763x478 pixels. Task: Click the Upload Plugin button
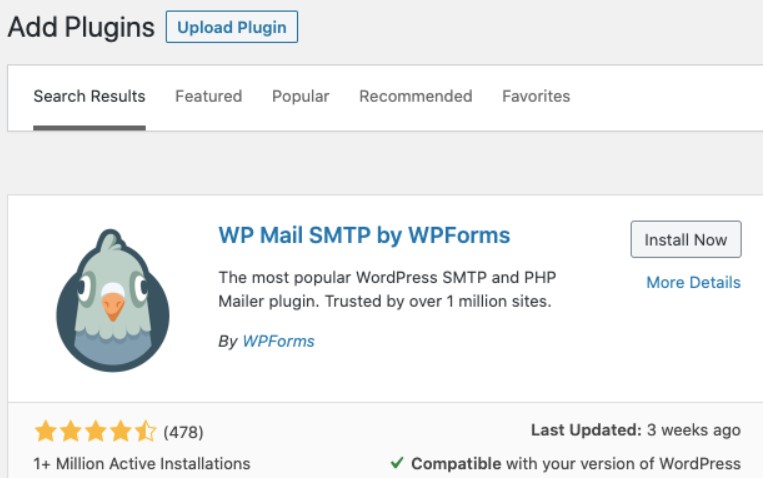coord(231,27)
